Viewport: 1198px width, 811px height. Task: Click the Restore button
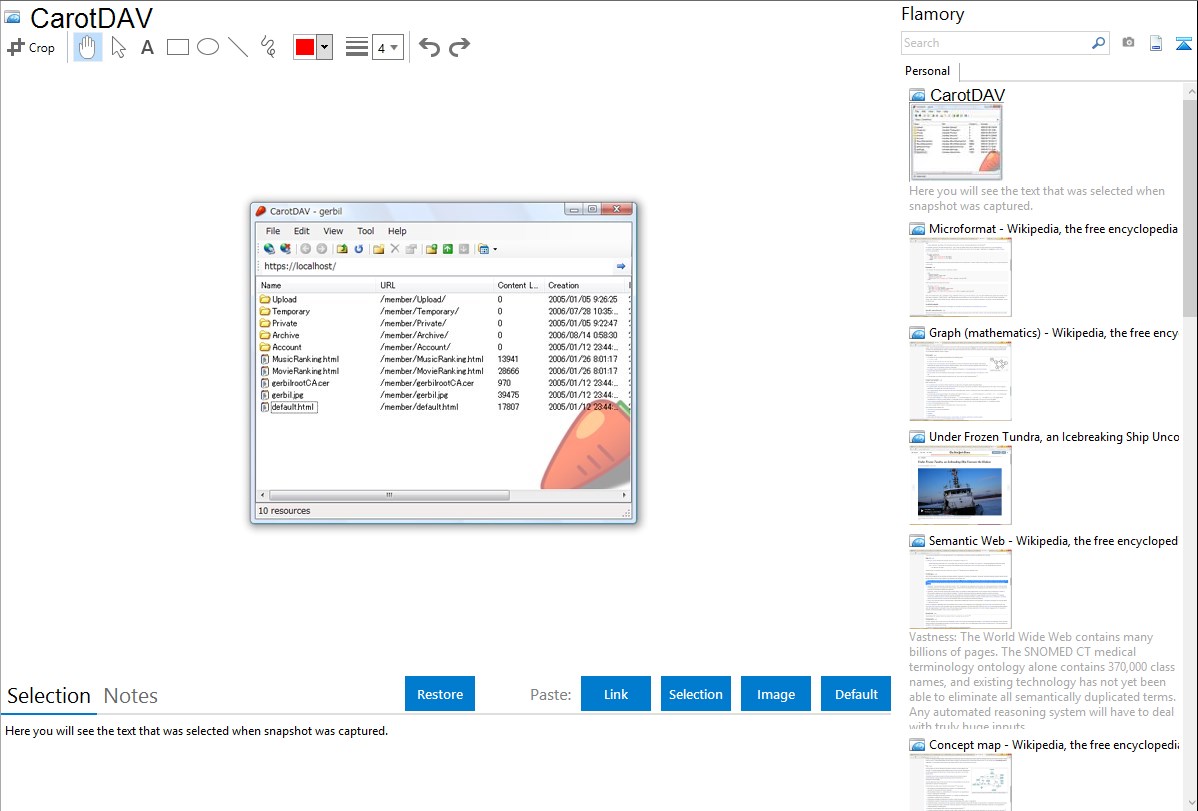pyautogui.click(x=440, y=693)
